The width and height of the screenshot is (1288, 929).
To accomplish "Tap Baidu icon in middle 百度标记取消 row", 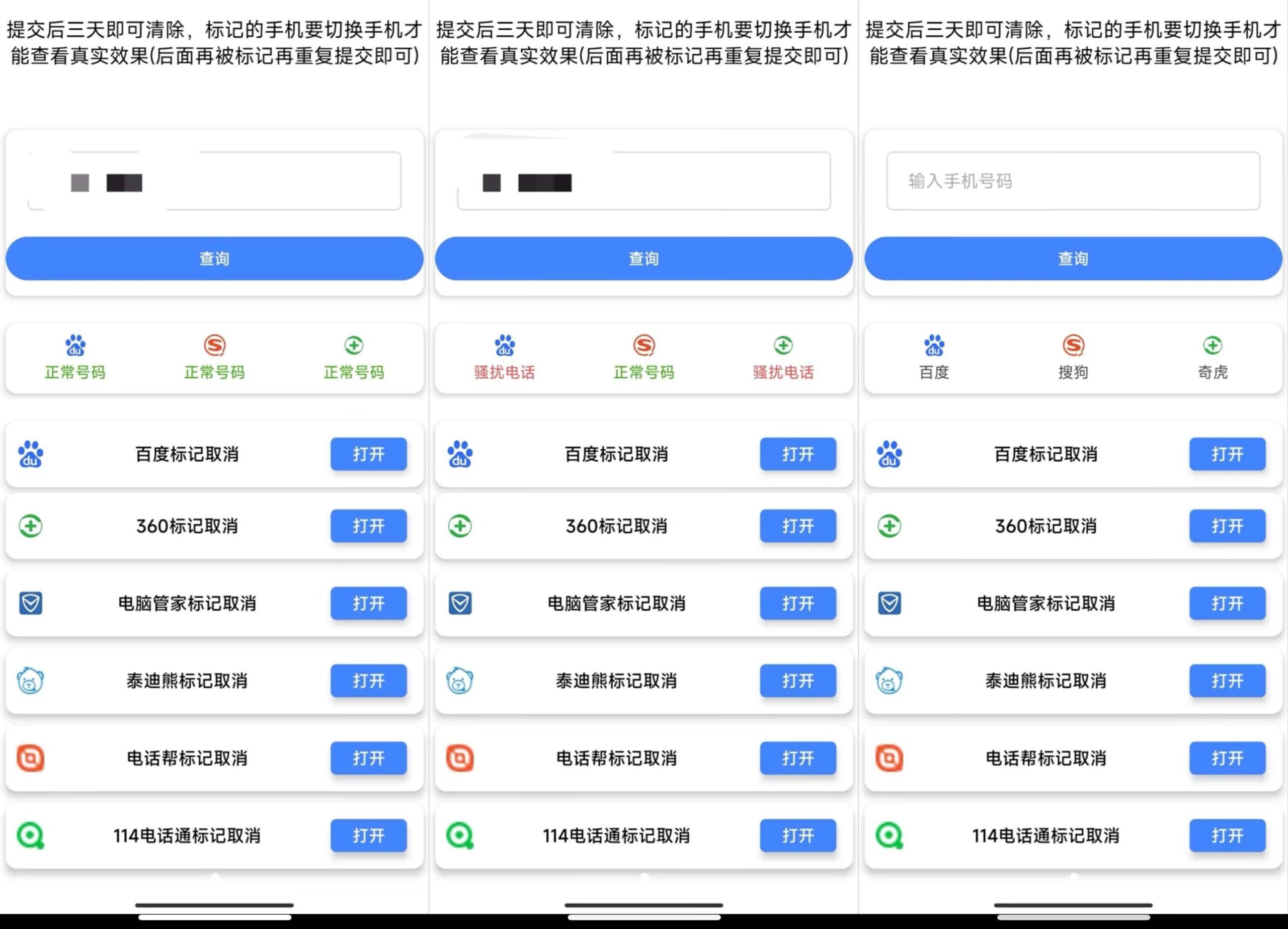I will click(460, 454).
